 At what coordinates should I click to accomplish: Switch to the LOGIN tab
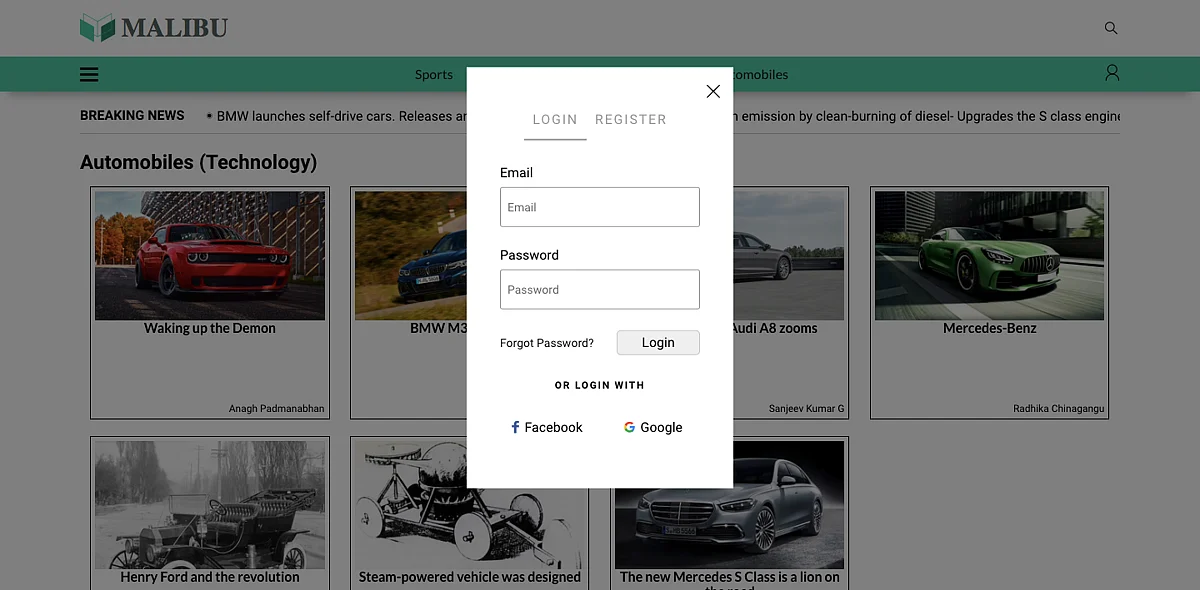[x=555, y=119]
